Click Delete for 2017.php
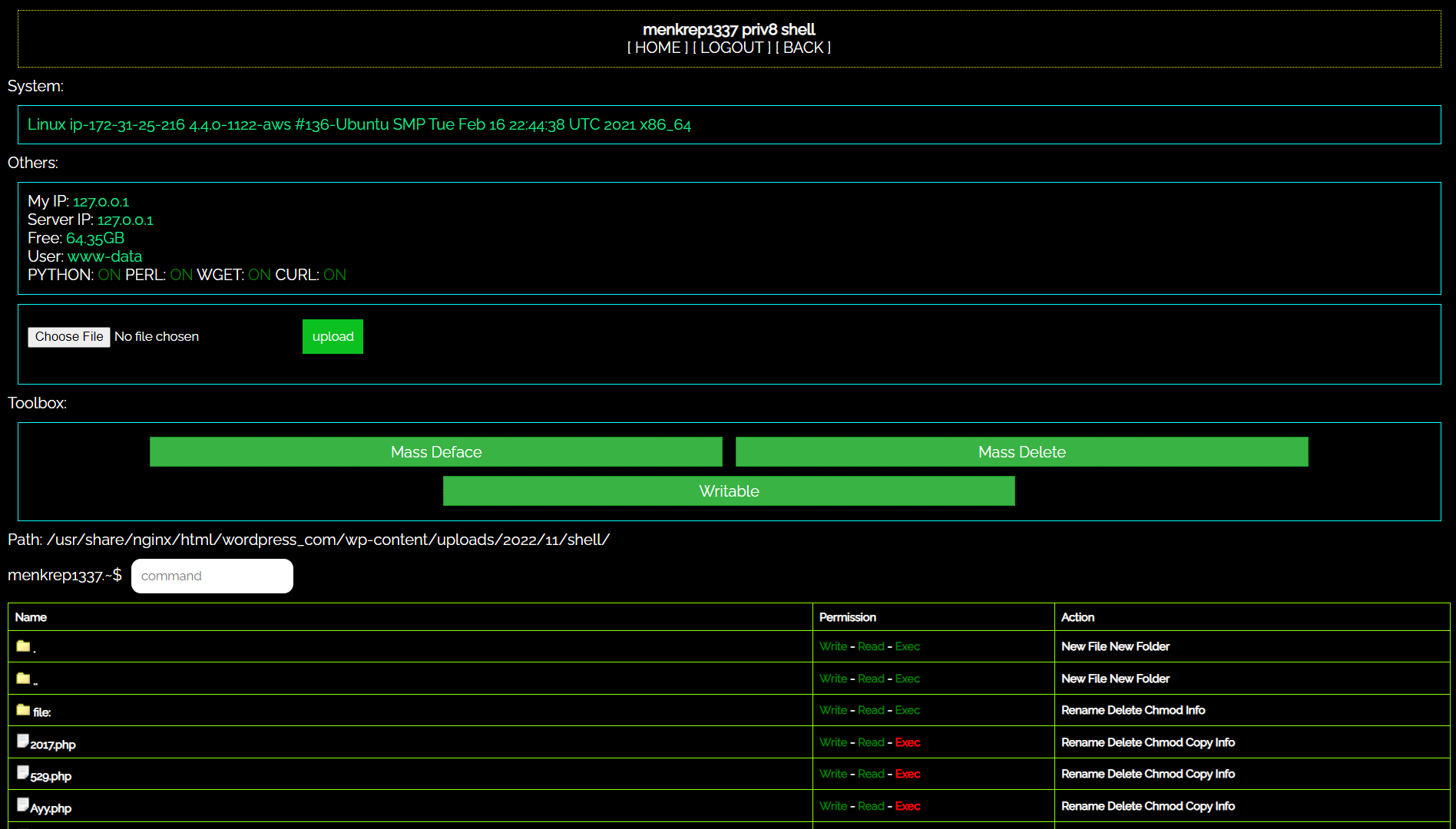1456x829 pixels. (1124, 742)
